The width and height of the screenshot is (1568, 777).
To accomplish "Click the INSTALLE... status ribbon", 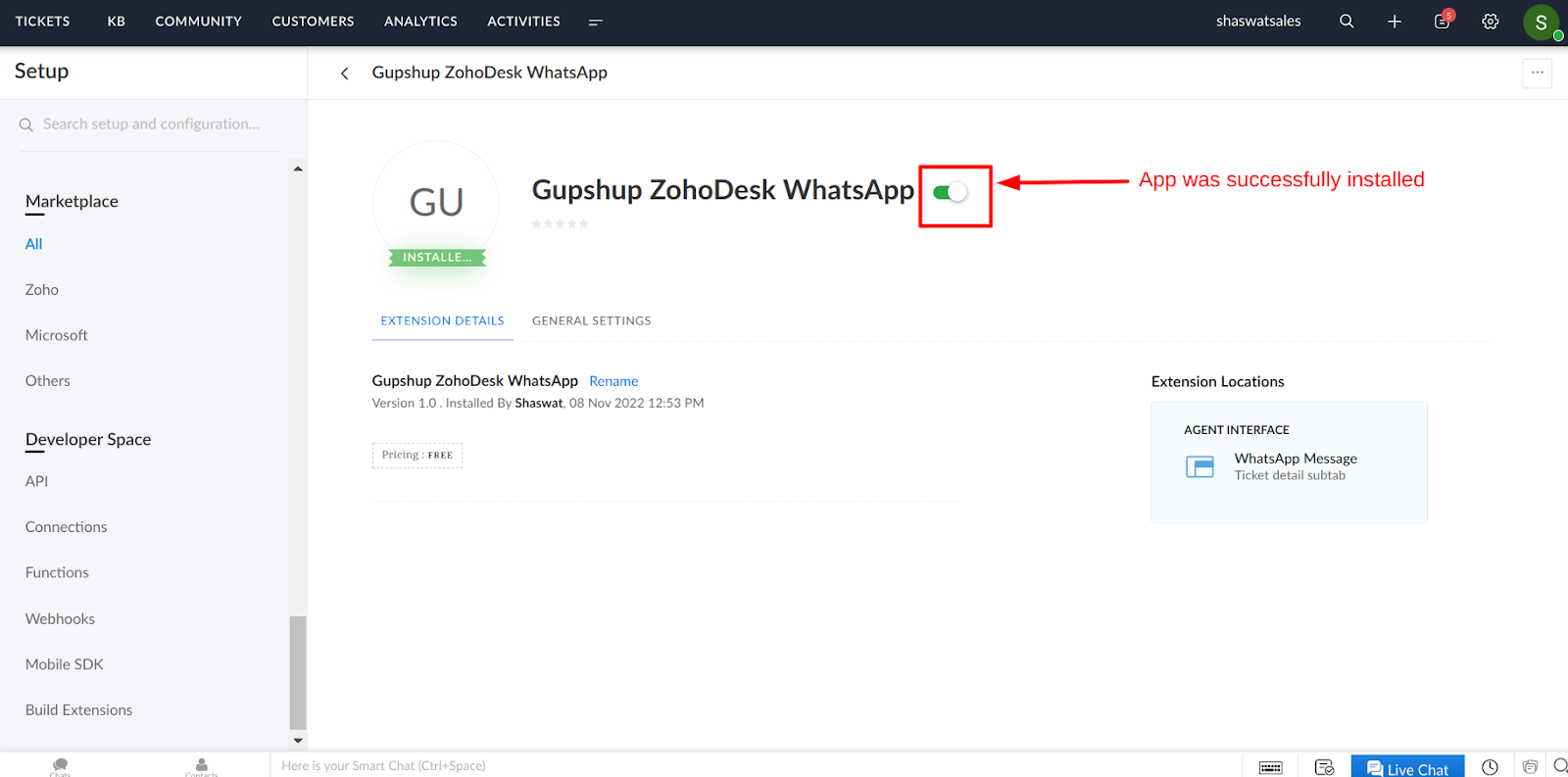I will (437, 258).
